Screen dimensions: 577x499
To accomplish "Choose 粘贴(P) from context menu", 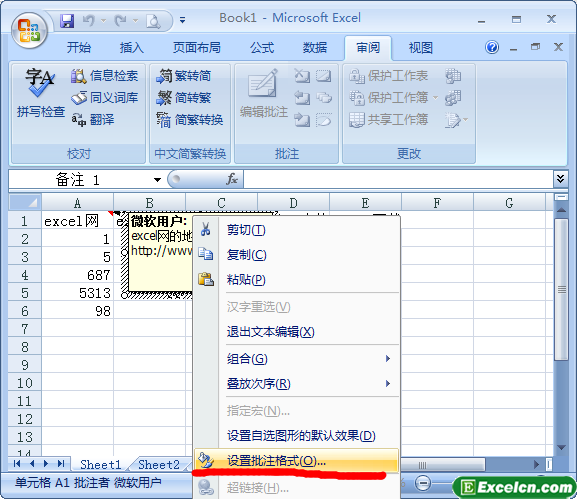I will coord(297,280).
